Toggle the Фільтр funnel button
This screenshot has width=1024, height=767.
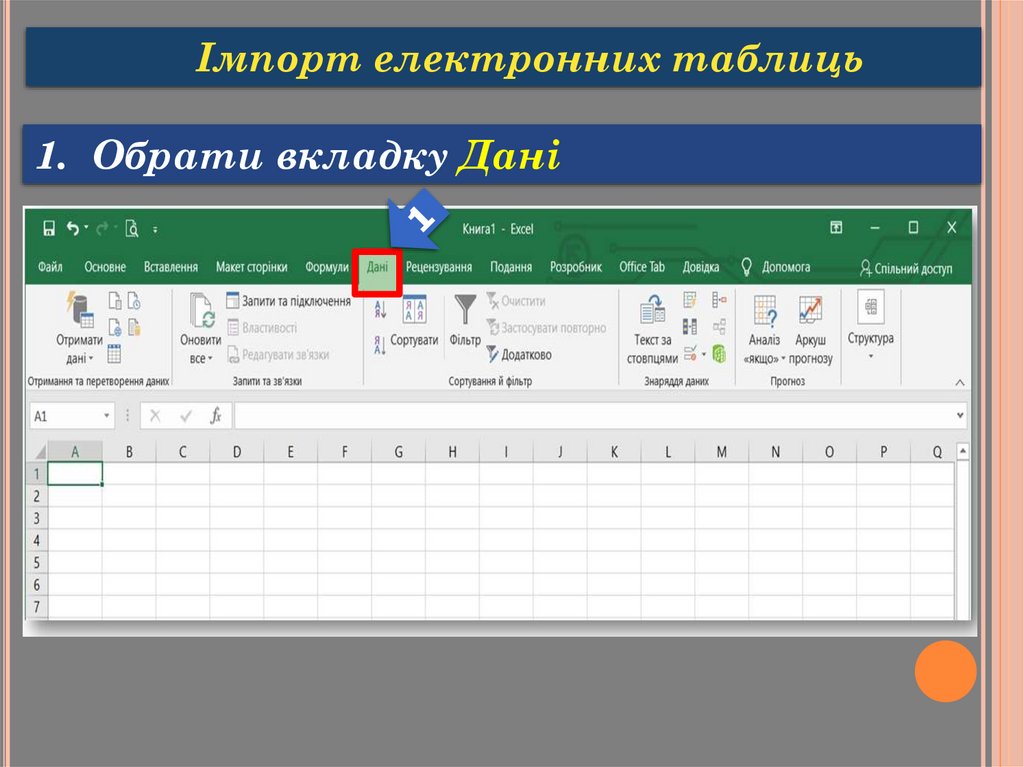[x=465, y=320]
